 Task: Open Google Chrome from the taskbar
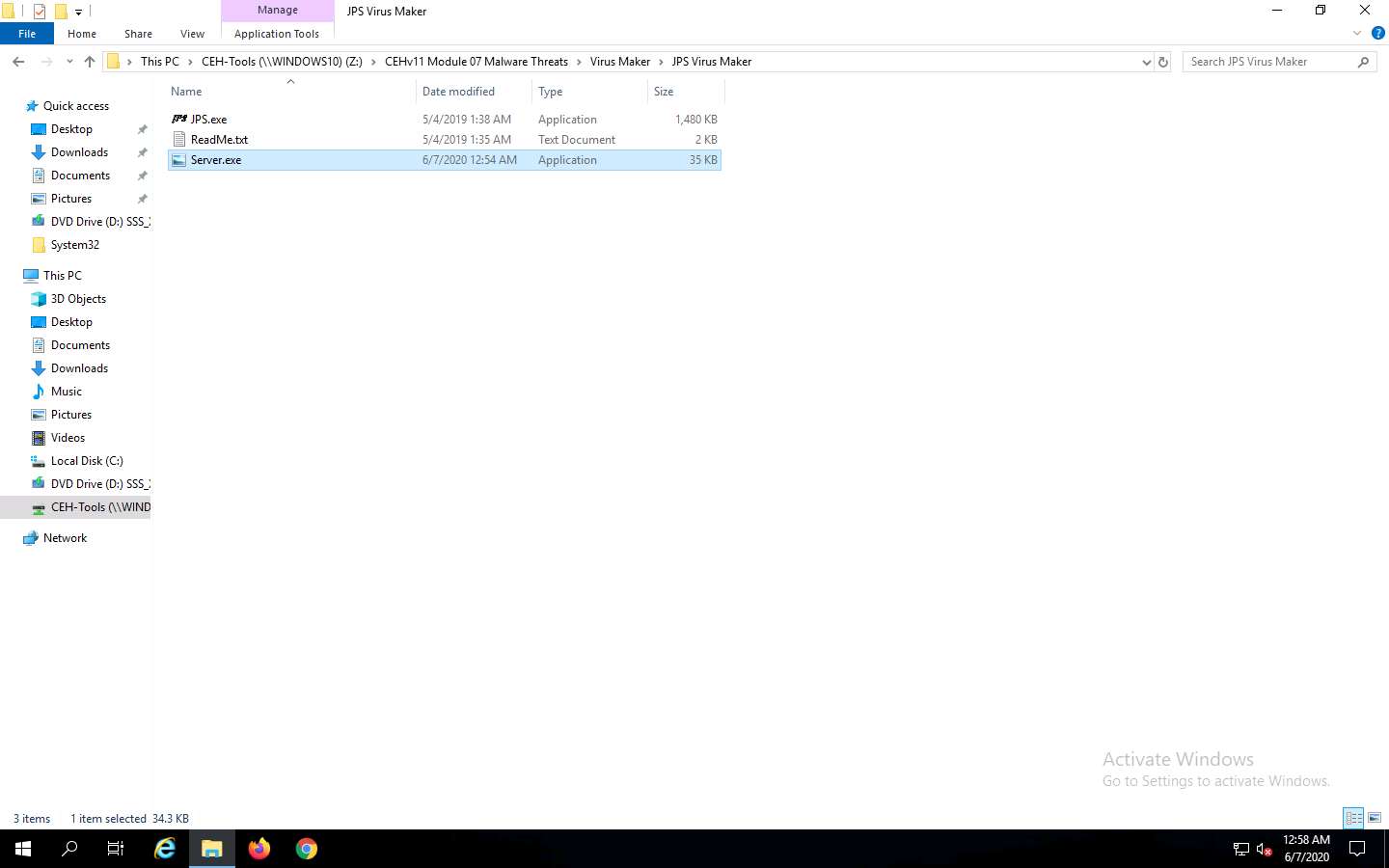(307, 849)
